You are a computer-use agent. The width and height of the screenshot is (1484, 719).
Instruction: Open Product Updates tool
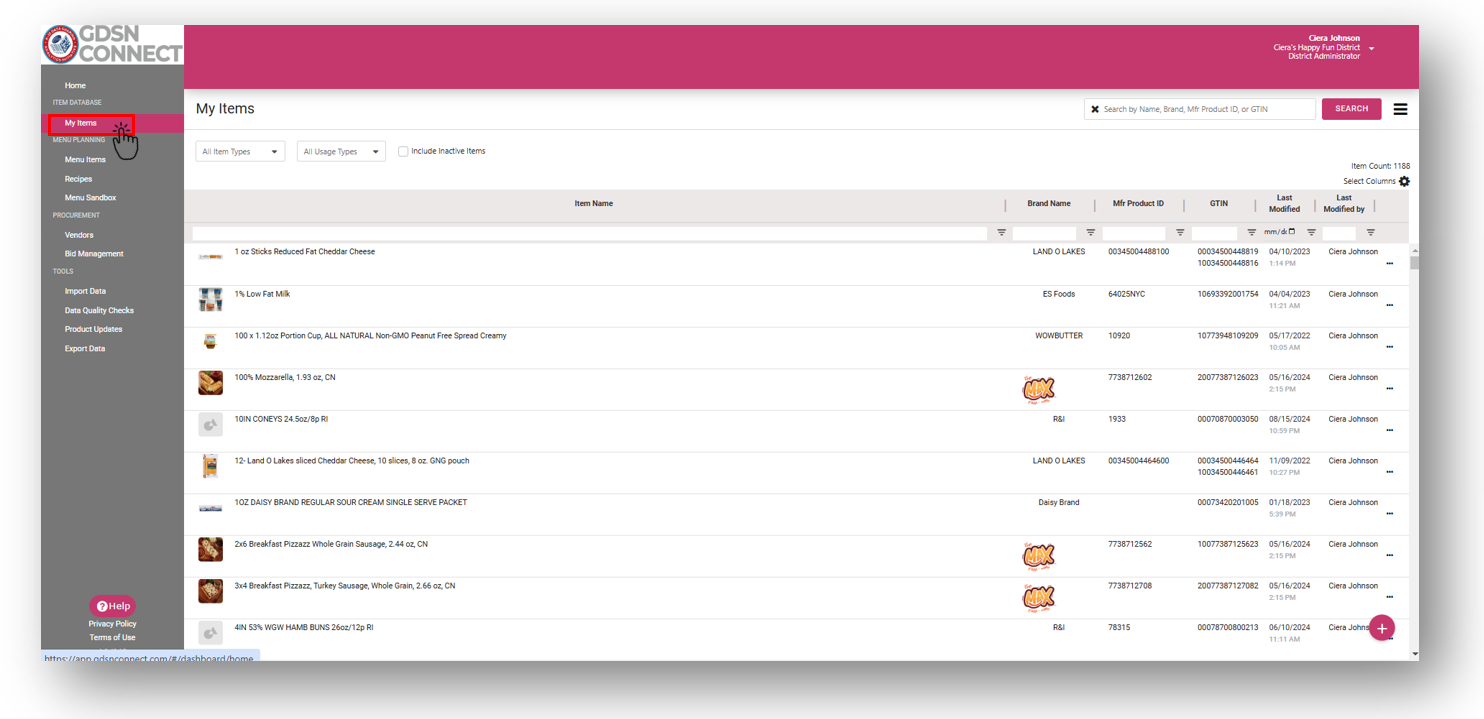coord(93,329)
